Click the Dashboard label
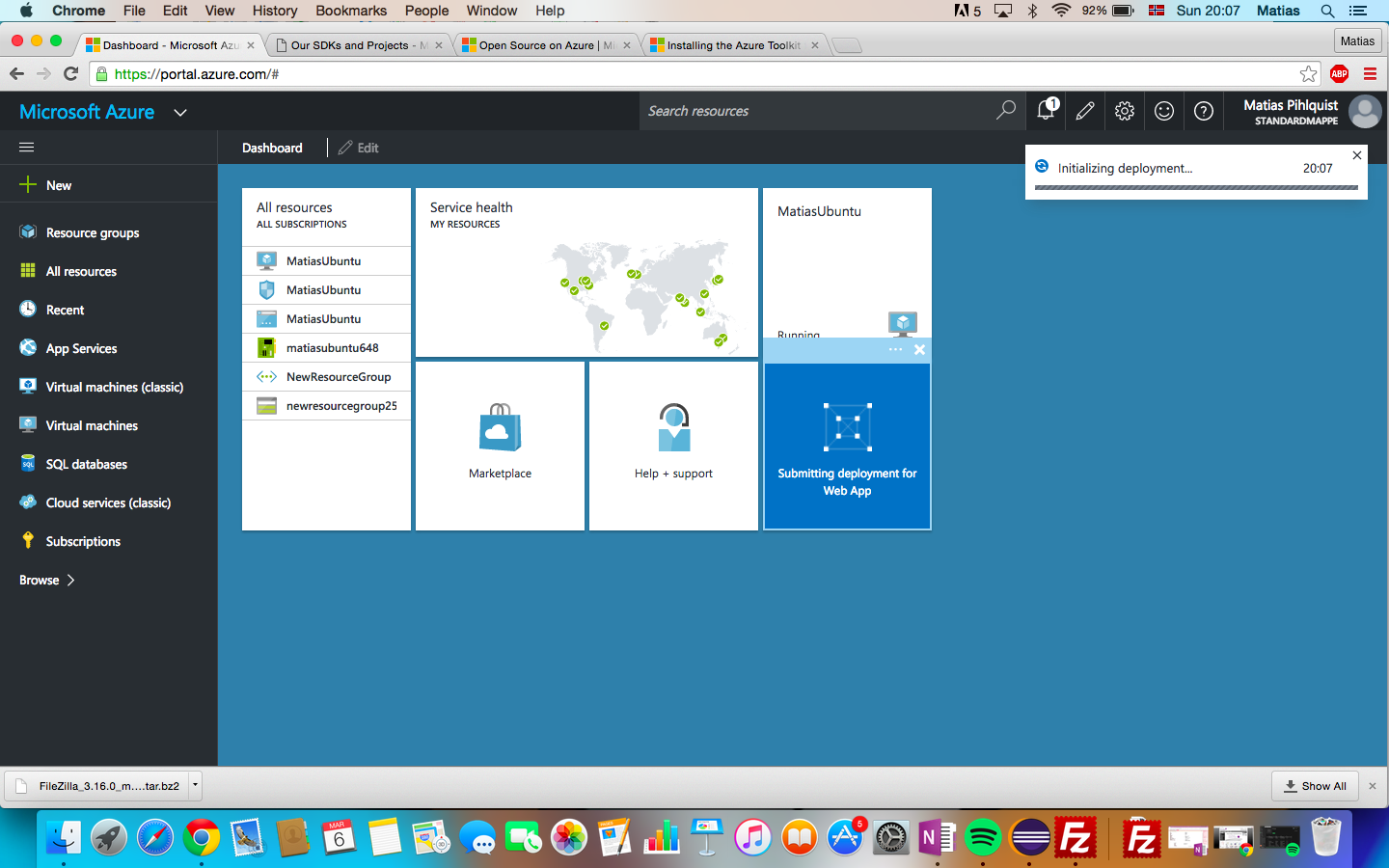1389x868 pixels. coord(272,148)
